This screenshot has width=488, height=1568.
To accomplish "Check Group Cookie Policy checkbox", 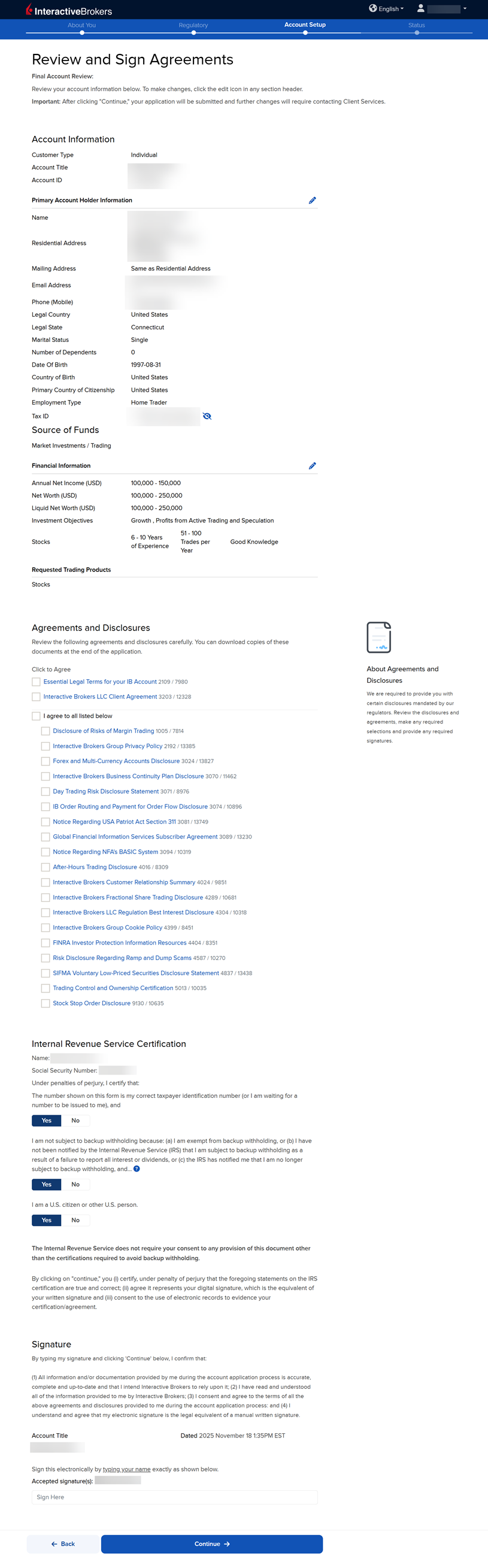I will pyautogui.click(x=46, y=928).
